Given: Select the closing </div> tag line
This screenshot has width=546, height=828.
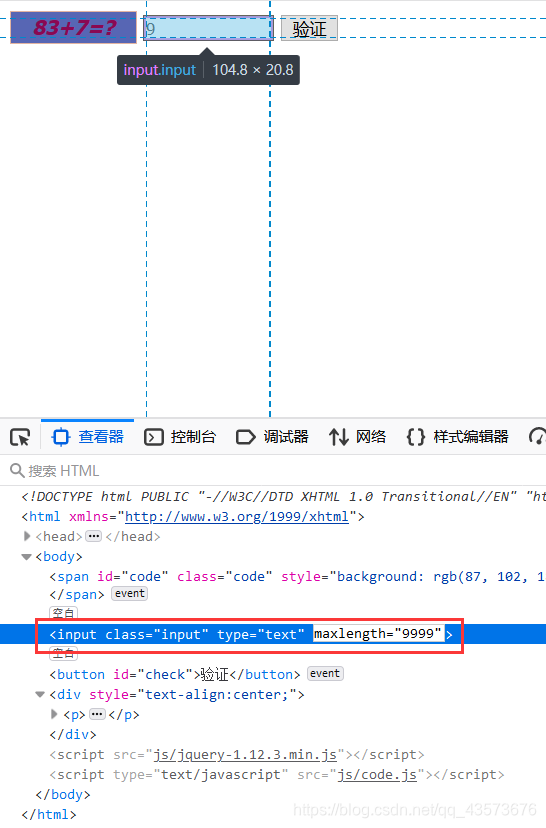Looking at the screenshot, I should (73, 735).
